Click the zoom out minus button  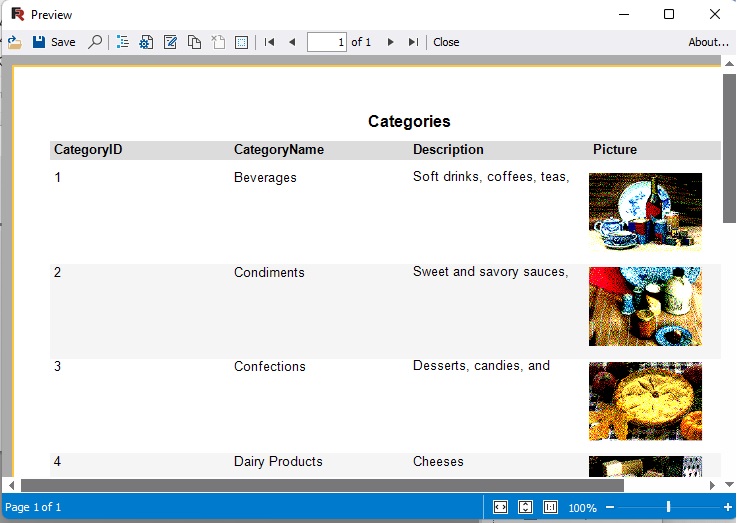[x=610, y=507]
